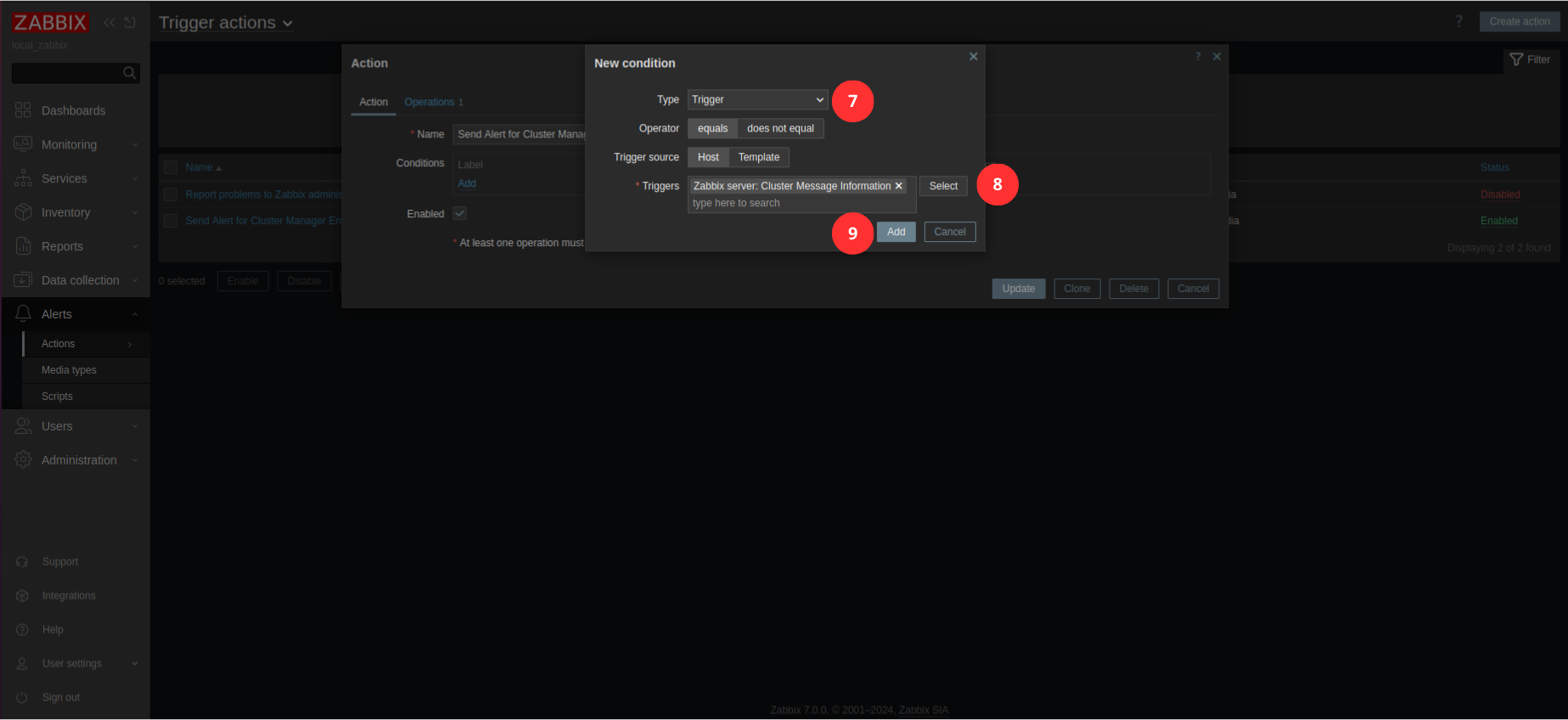Image resolution: width=1568 pixels, height=720 pixels.
Task: Set operator to does not equal
Action: point(780,128)
